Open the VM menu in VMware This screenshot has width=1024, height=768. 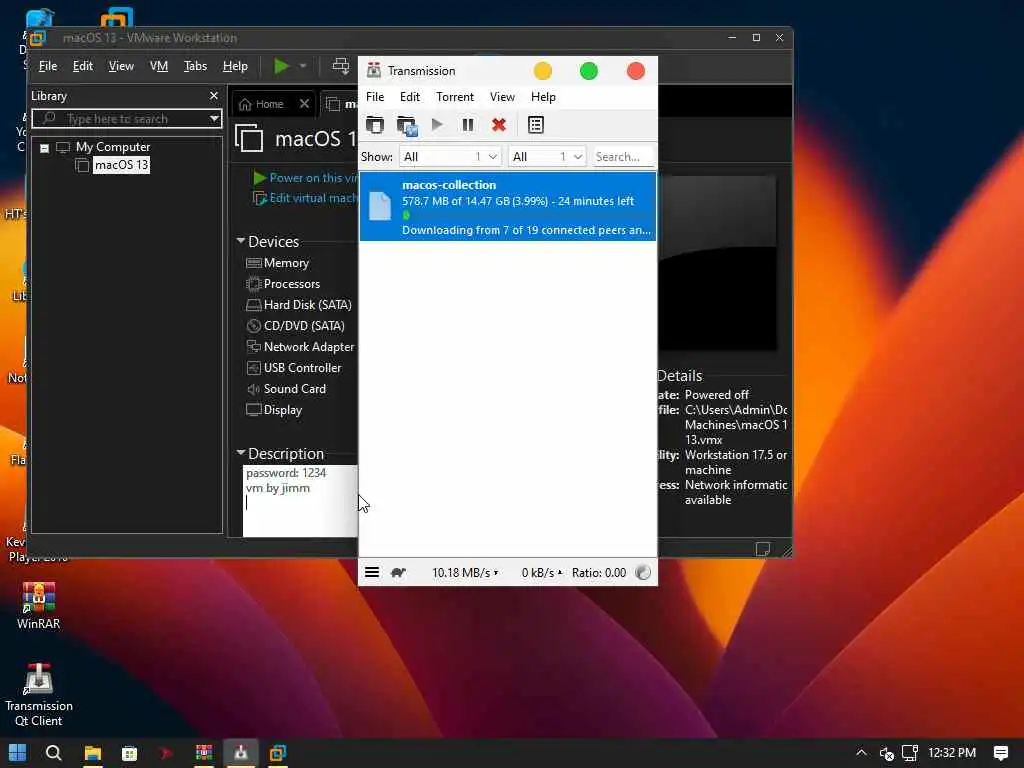pyautogui.click(x=159, y=66)
